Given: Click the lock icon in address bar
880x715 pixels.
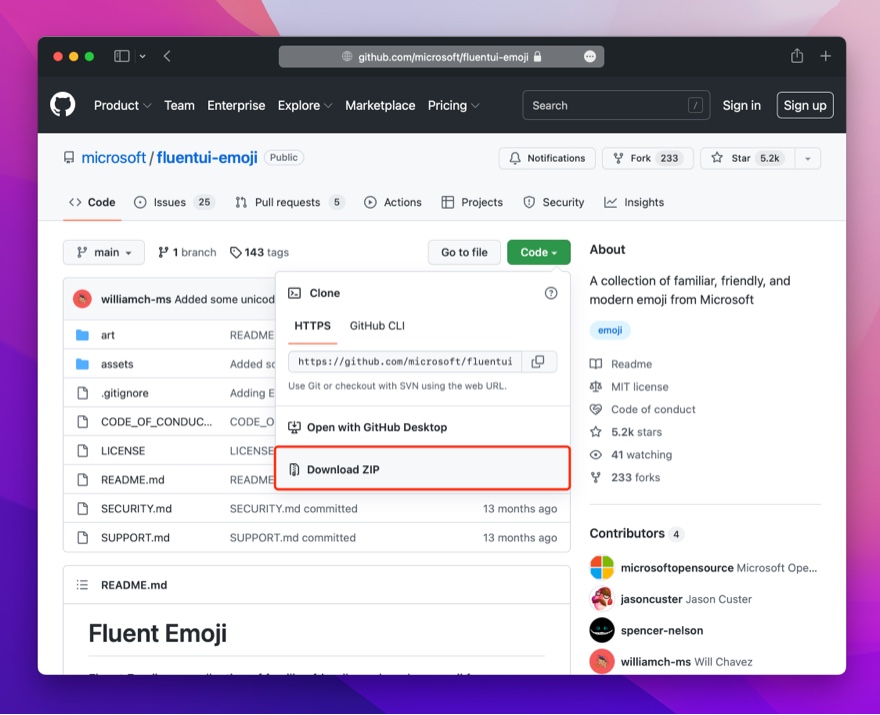Looking at the screenshot, I should click(537, 57).
